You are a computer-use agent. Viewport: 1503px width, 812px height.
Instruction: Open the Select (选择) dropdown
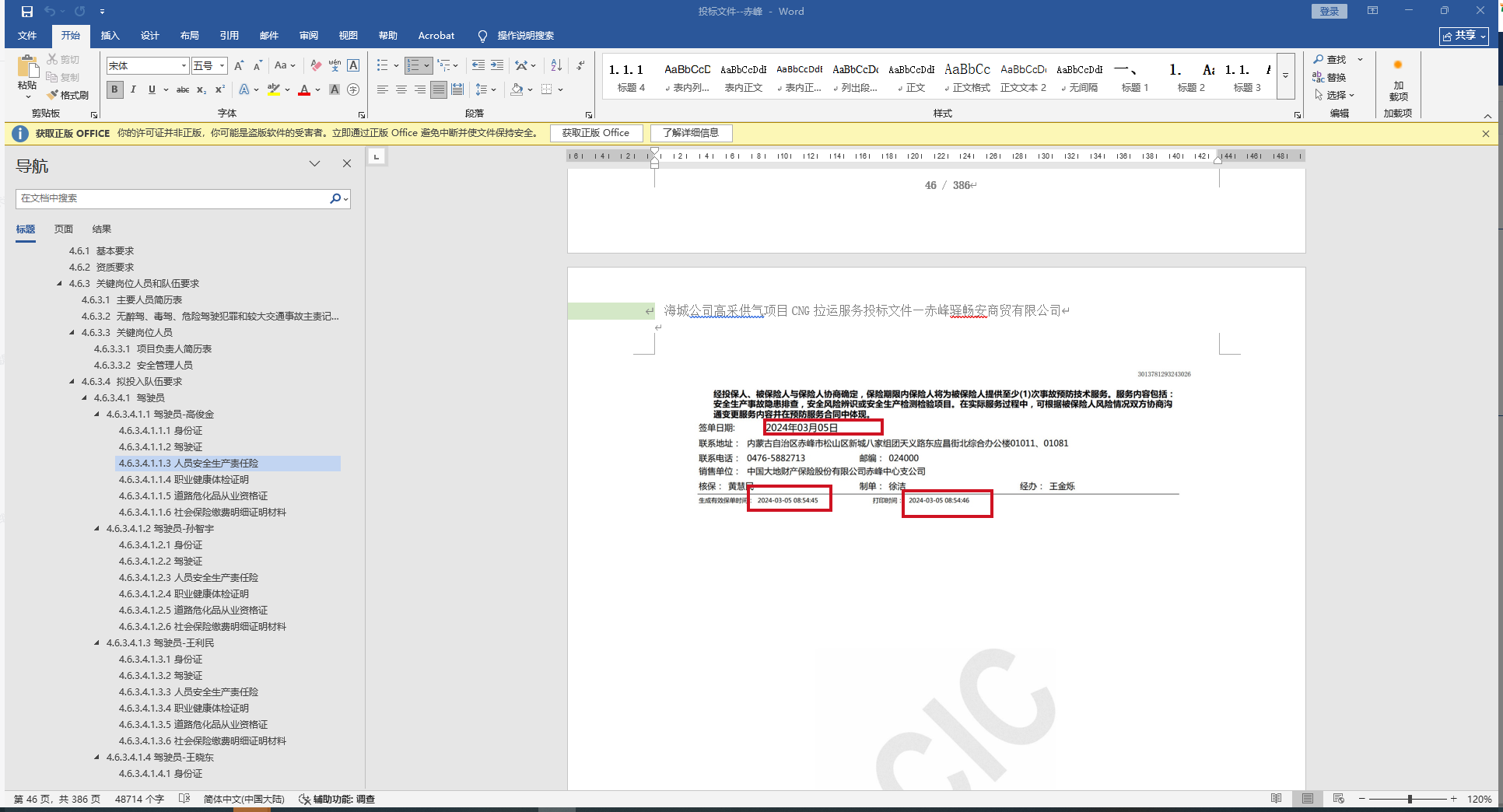tap(1334, 95)
